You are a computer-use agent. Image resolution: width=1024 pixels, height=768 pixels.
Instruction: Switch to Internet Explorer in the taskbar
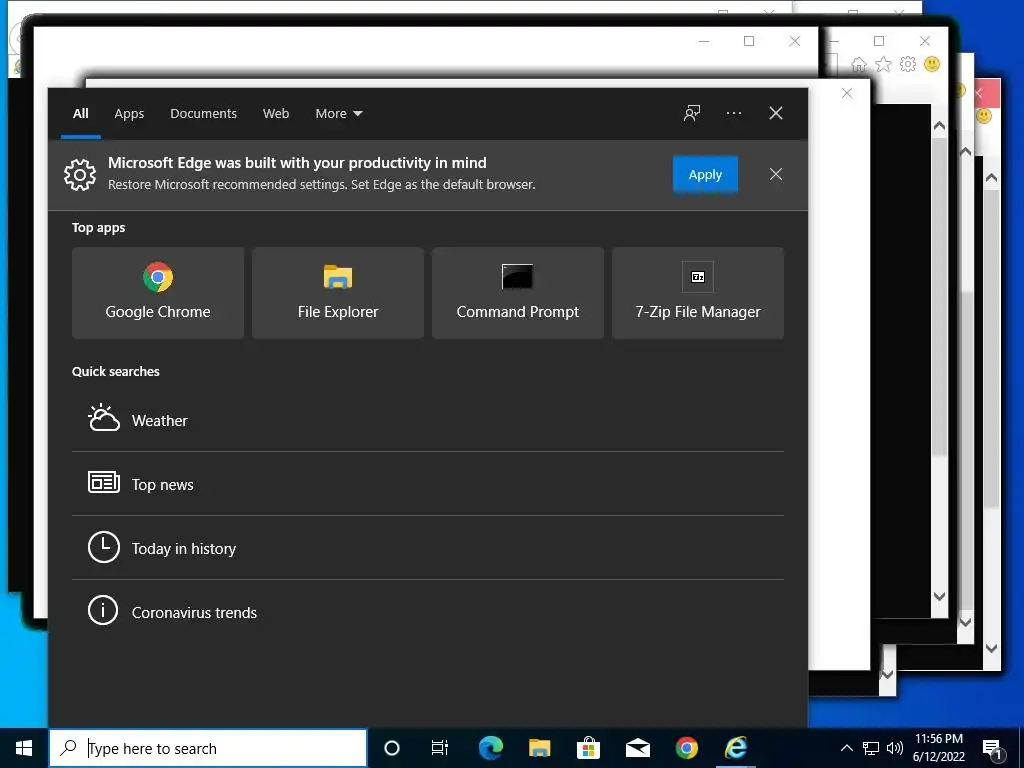click(735, 748)
